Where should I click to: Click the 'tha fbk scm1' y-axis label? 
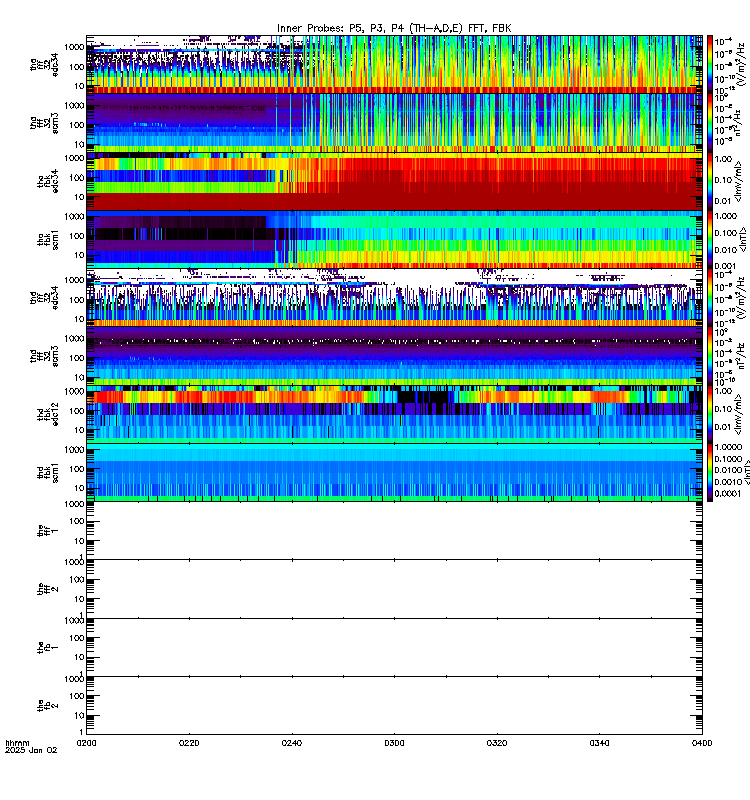(x=48, y=240)
